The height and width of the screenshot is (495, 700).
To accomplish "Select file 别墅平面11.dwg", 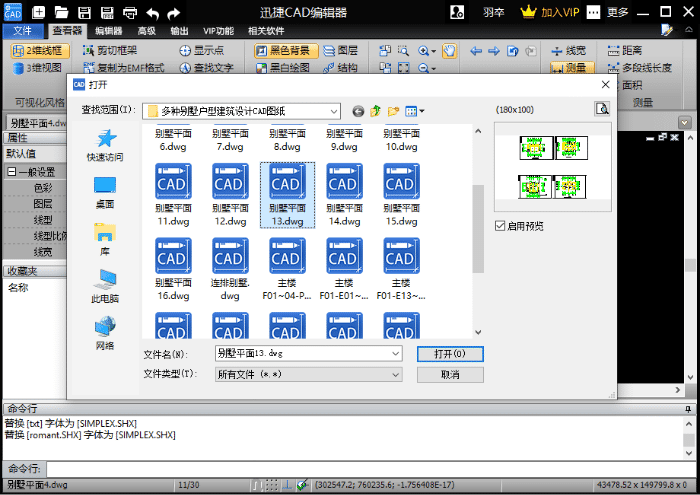I will [173, 195].
